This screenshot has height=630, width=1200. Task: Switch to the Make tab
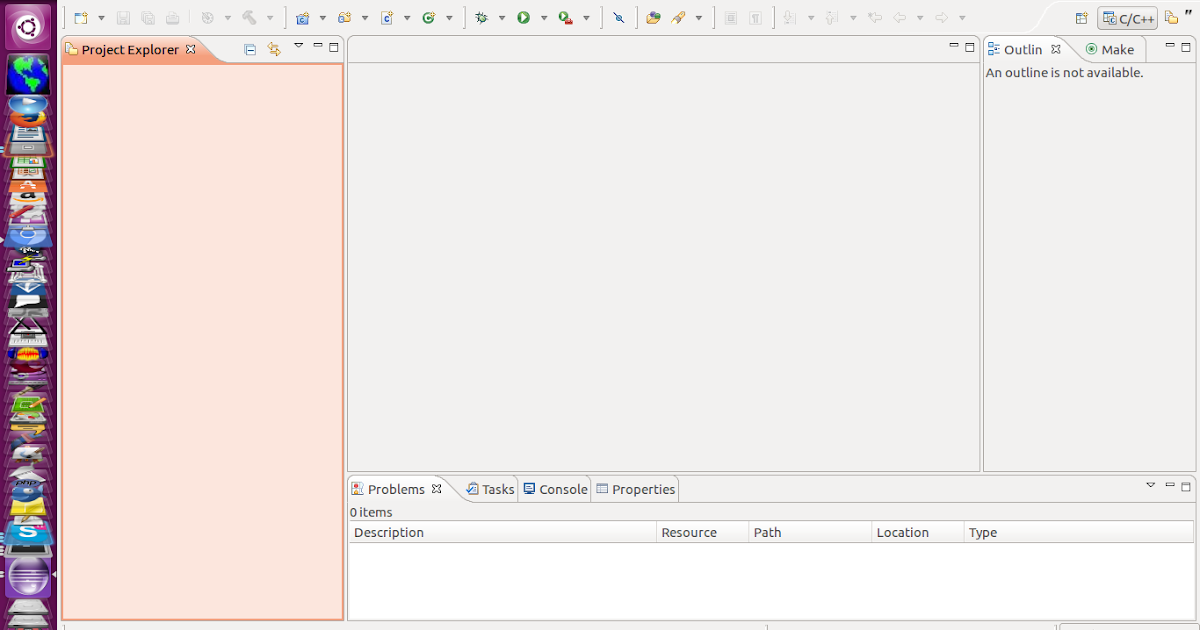(x=1109, y=49)
